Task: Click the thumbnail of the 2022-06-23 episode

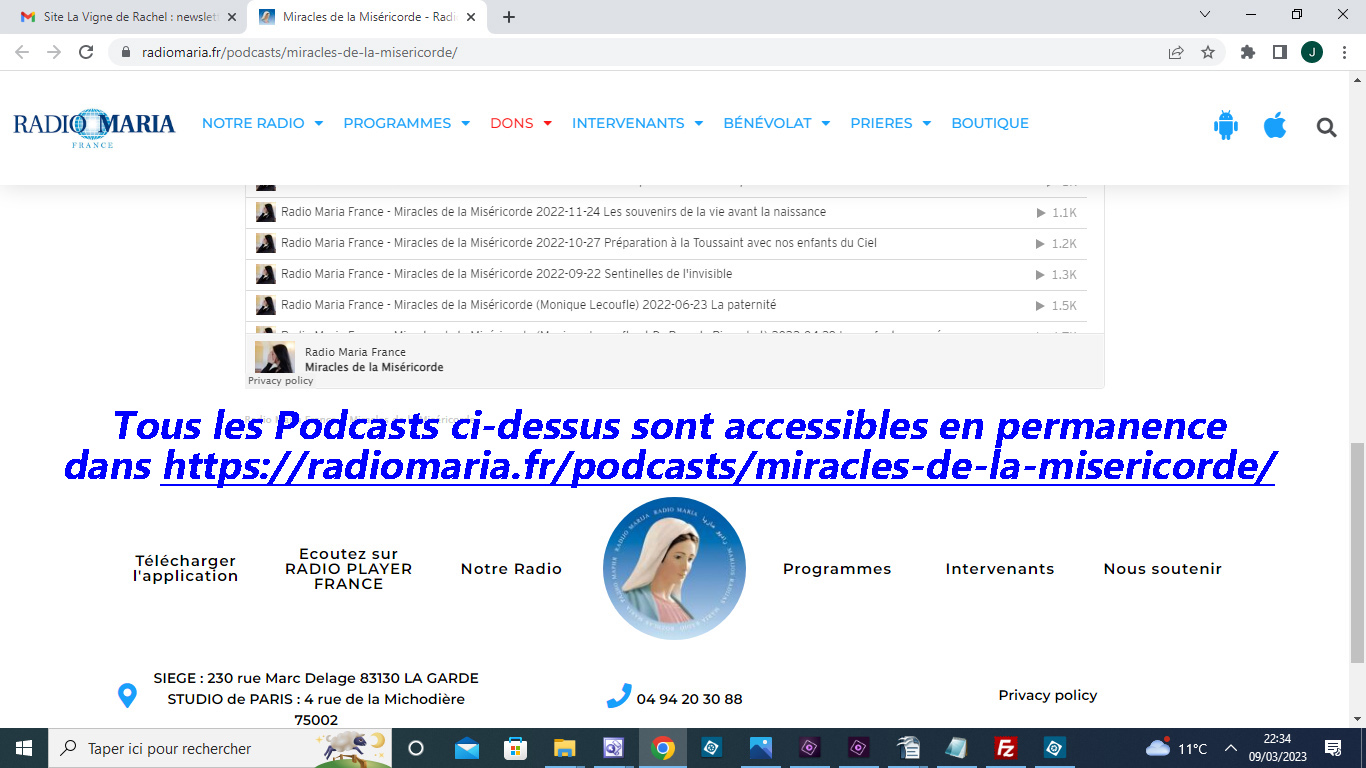Action: click(x=265, y=305)
